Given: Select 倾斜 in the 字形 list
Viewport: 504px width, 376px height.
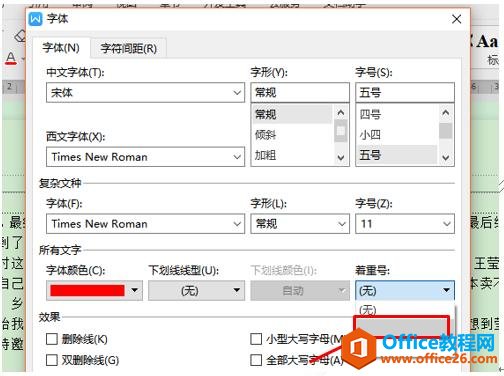Looking at the screenshot, I should tap(292, 135).
